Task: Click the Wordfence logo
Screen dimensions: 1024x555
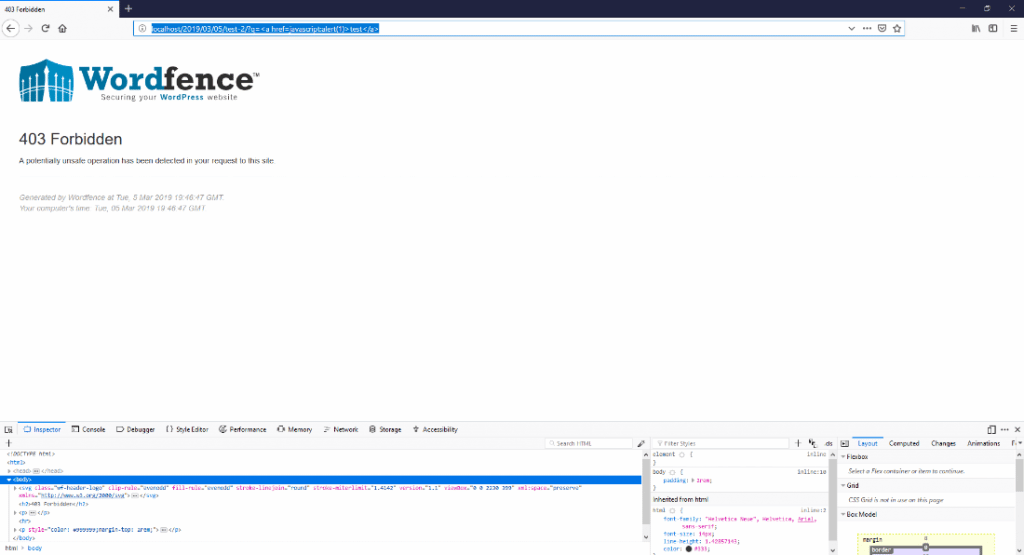Action: pos(139,80)
